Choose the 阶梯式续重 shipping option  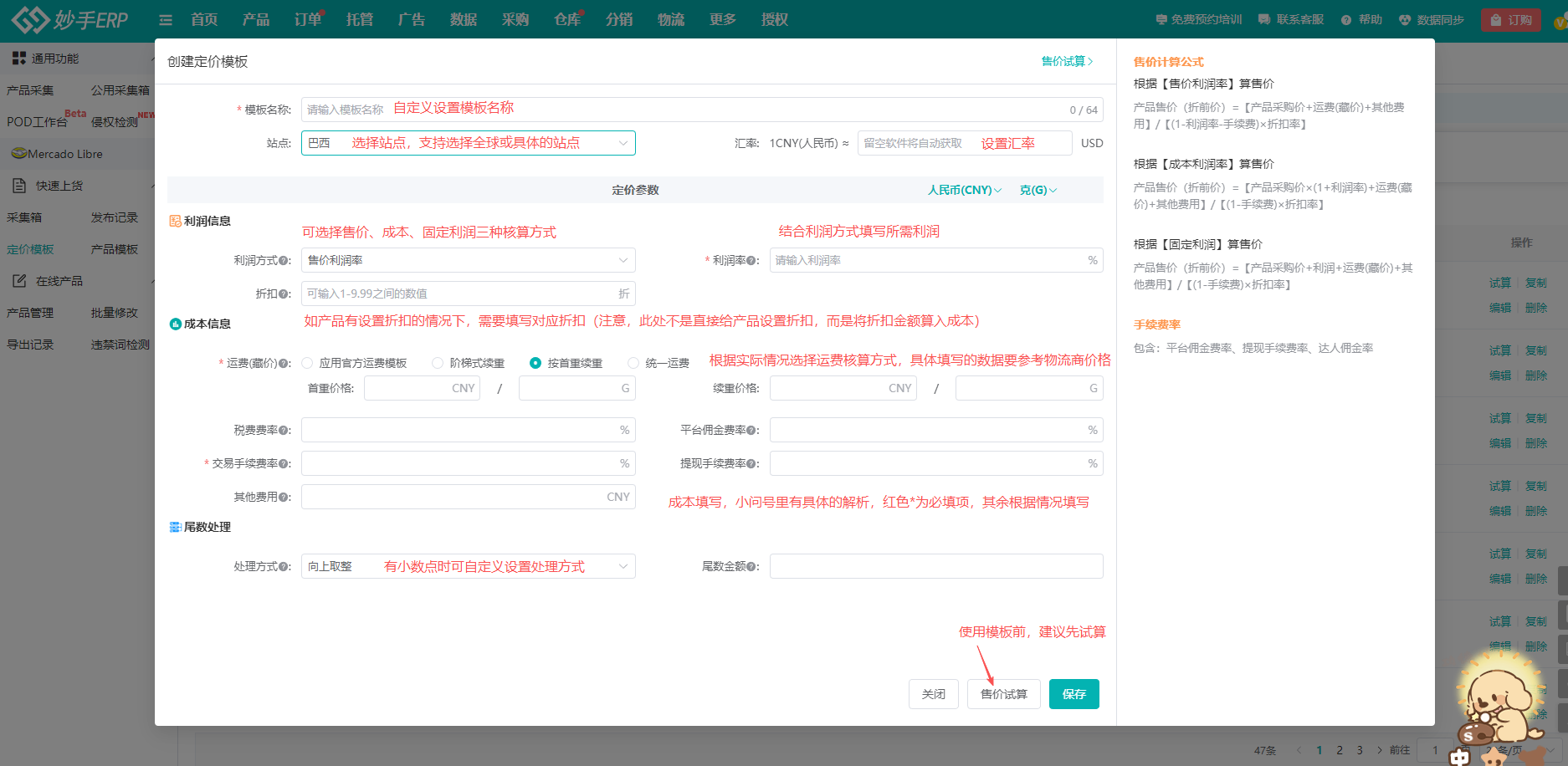pyautogui.click(x=438, y=363)
